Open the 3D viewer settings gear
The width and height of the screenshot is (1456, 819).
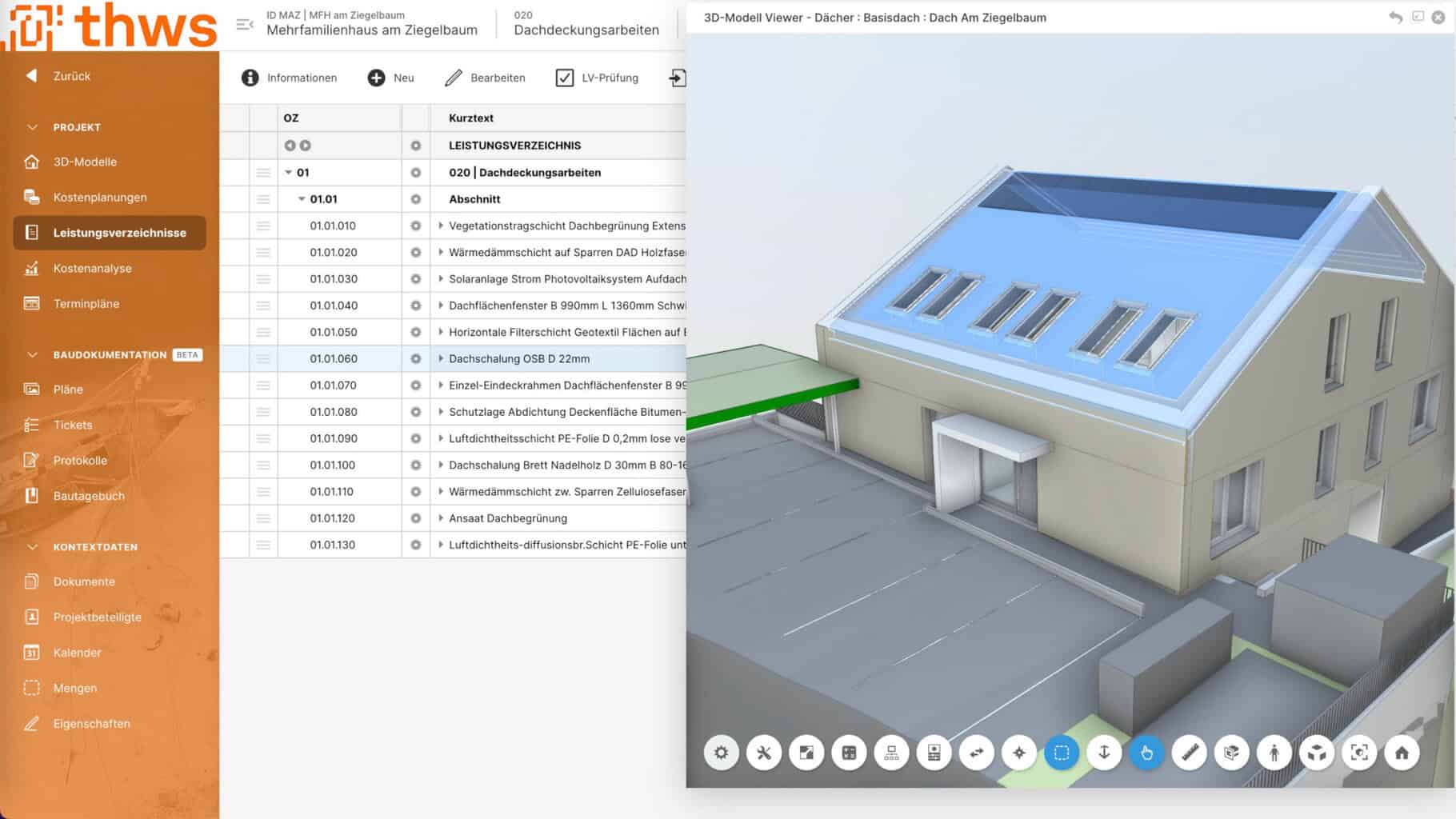point(721,753)
